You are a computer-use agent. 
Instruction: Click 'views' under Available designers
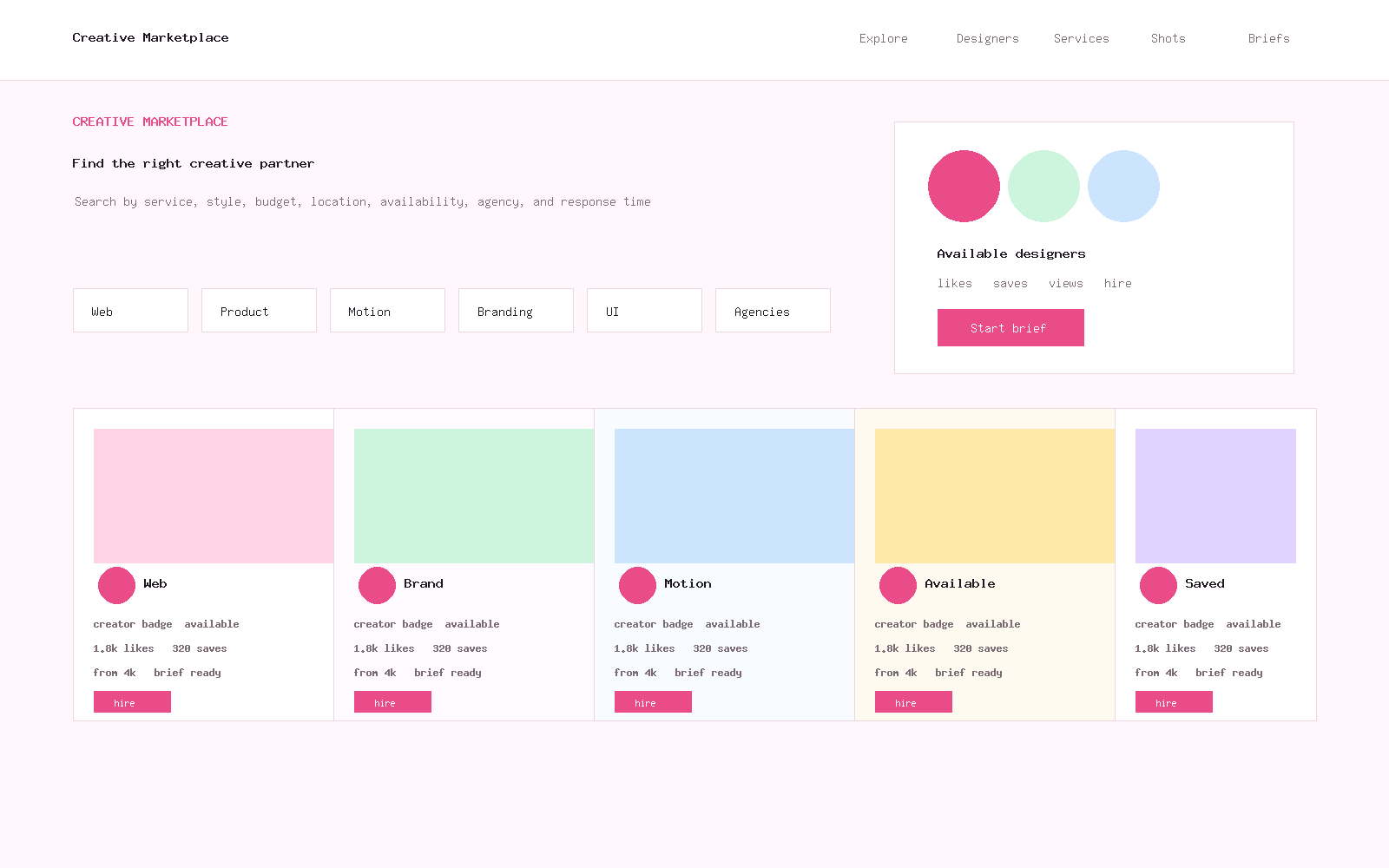1065,283
